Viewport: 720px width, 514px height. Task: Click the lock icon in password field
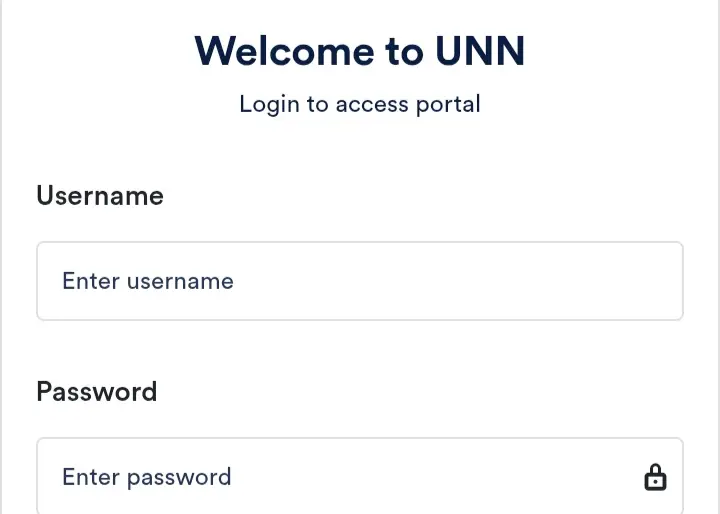click(x=655, y=478)
